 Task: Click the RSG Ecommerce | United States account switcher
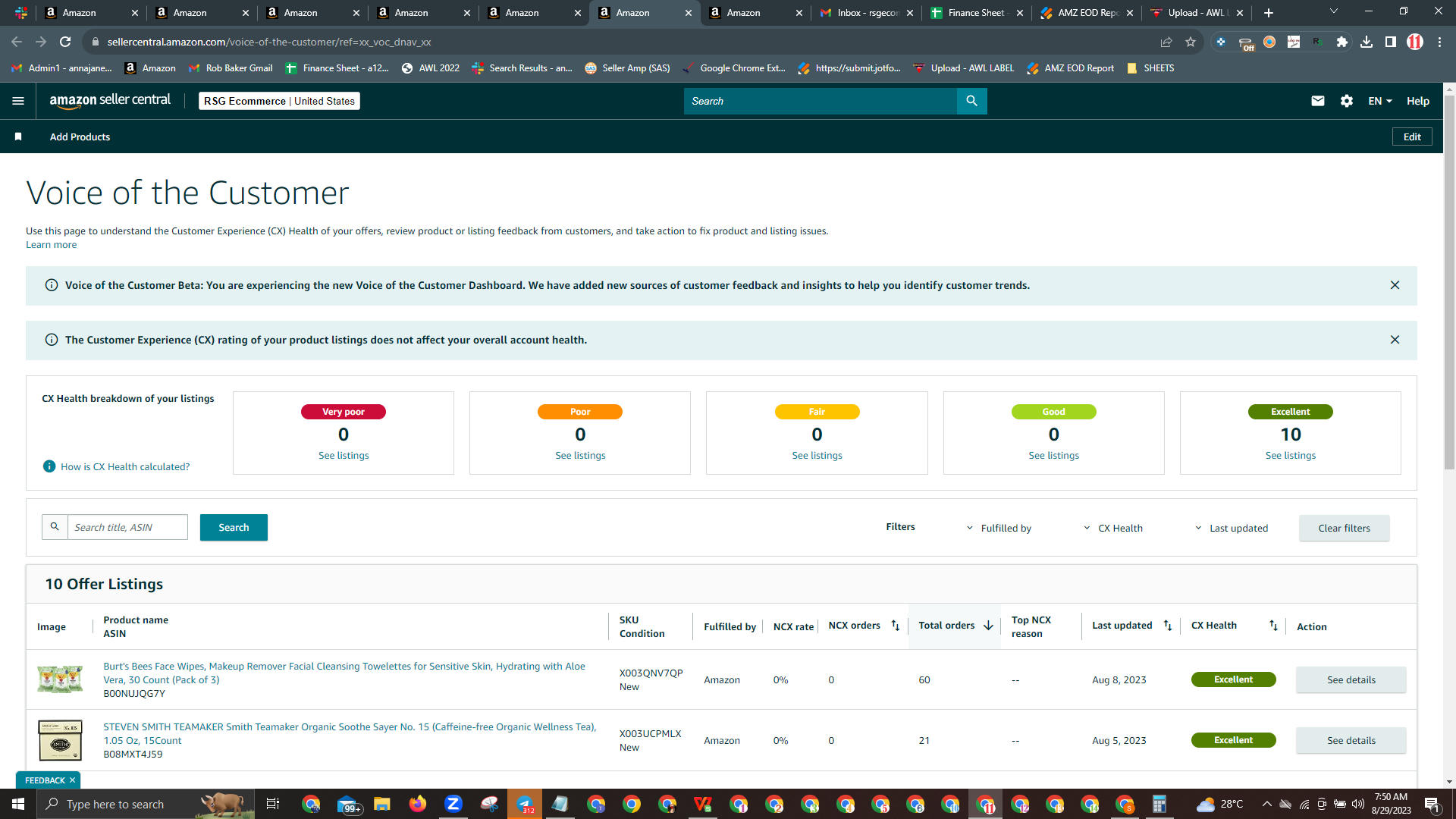point(279,101)
